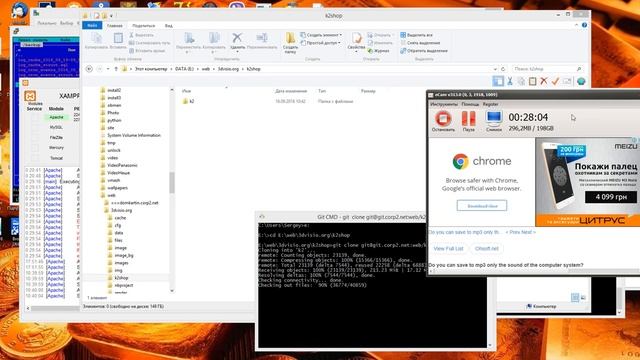Click the navigation tree vertical scrollbar
Viewport: 640px width, 360px height.
(172, 182)
